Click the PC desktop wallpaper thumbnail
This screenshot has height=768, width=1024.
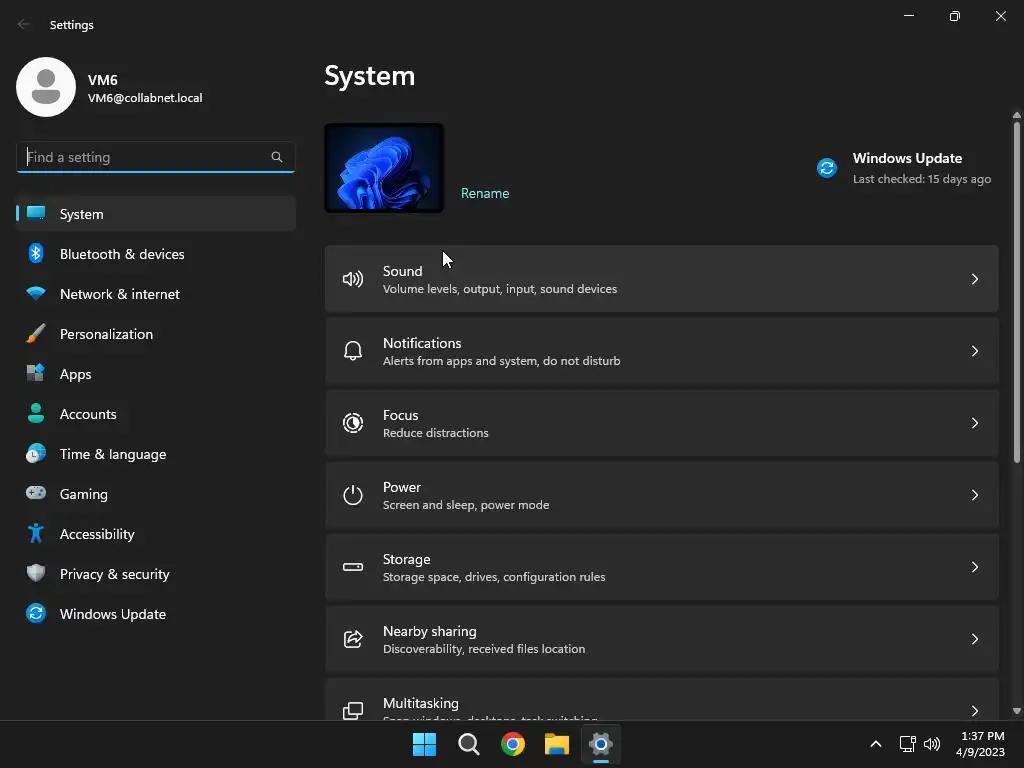(x=384, y=168)
